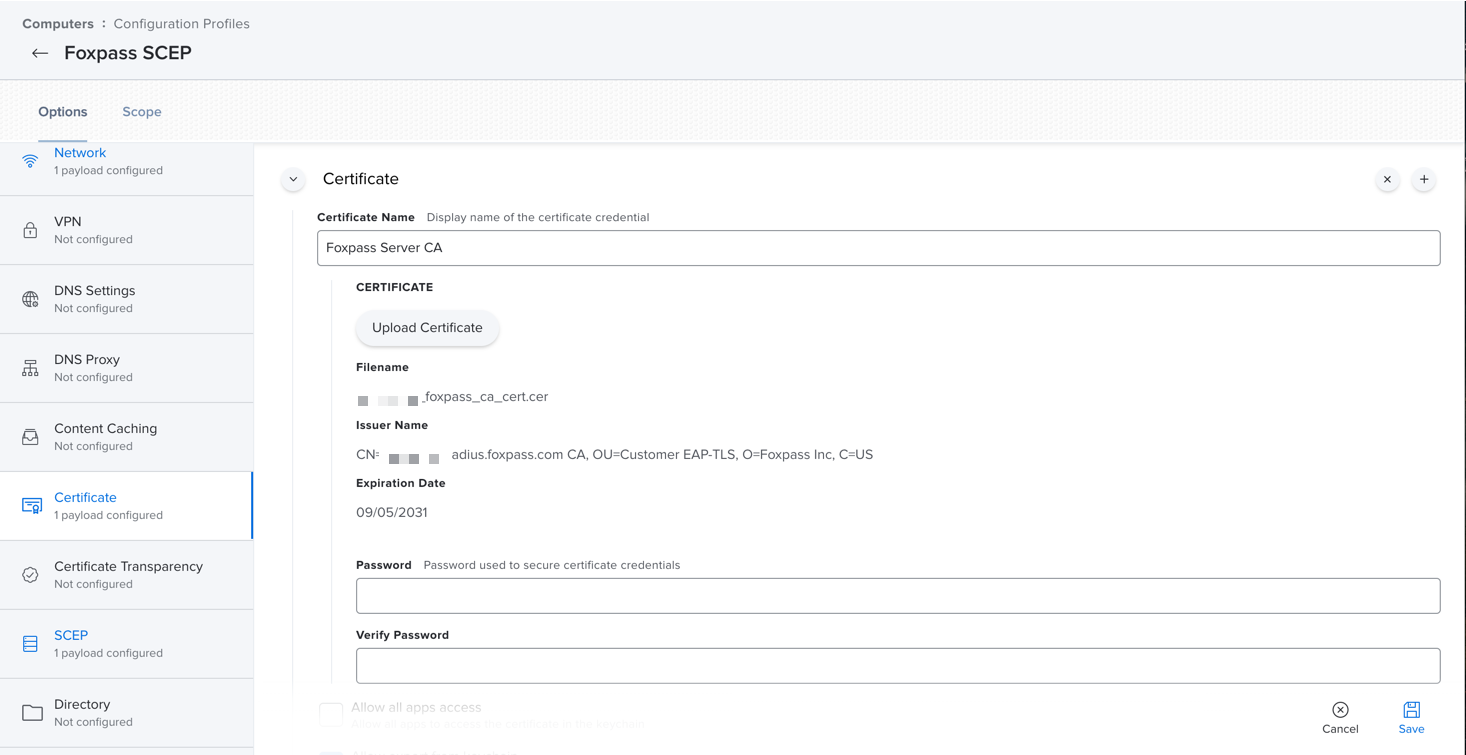Switch to the Scope tab

(x=142, y=112)
